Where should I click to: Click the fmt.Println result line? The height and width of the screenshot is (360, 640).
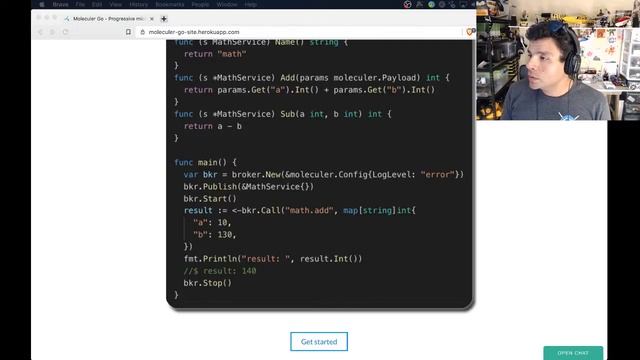tap(273, 259)
